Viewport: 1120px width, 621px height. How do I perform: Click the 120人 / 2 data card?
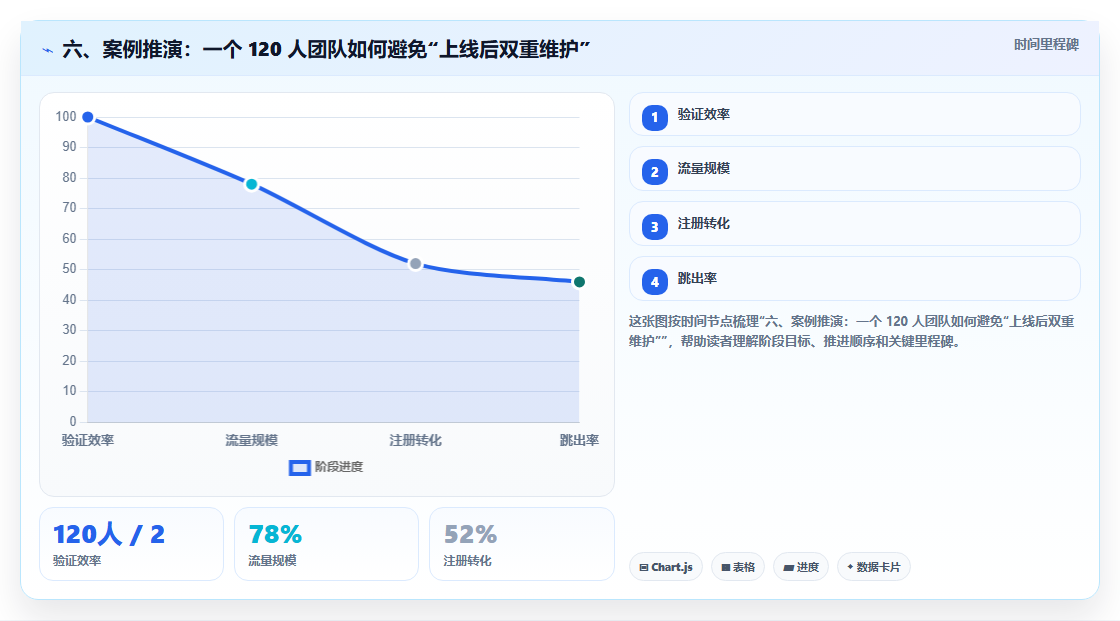click(x=131, y=544)
